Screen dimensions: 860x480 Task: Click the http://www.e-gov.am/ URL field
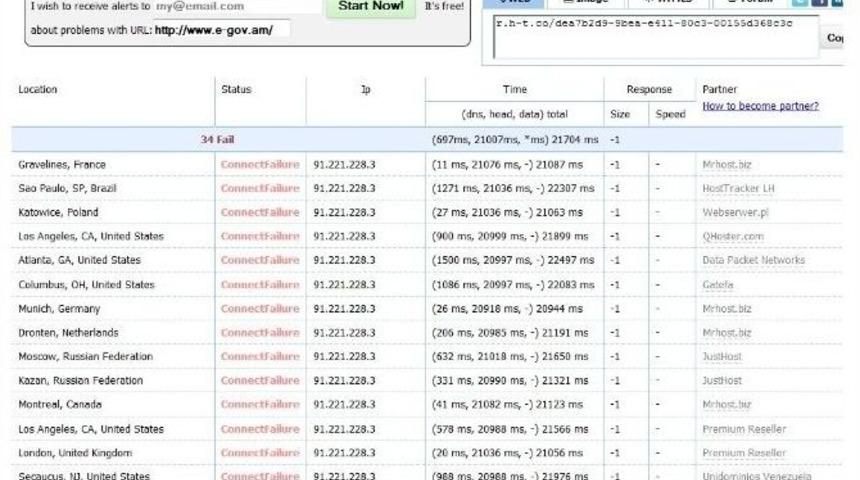coord(221,30)
